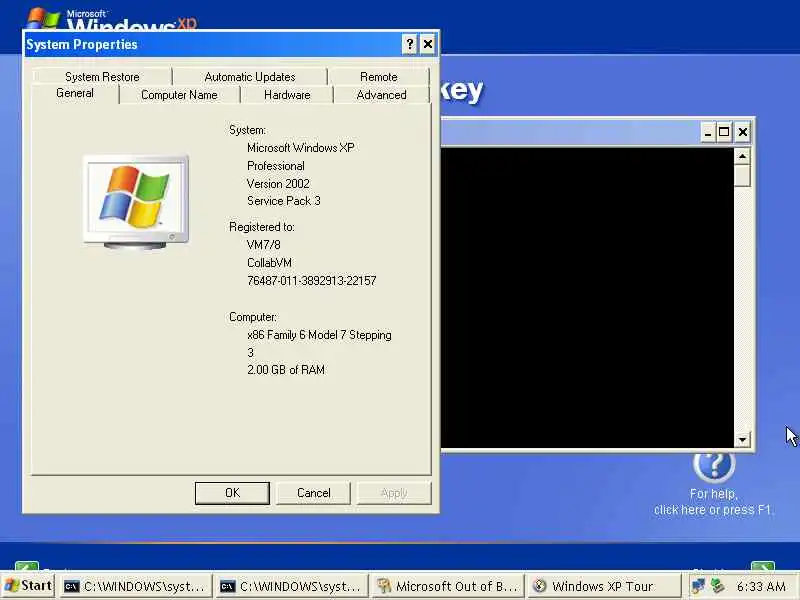Click the OK button in System Properties
800x600 pixels.
click(232, 493)
